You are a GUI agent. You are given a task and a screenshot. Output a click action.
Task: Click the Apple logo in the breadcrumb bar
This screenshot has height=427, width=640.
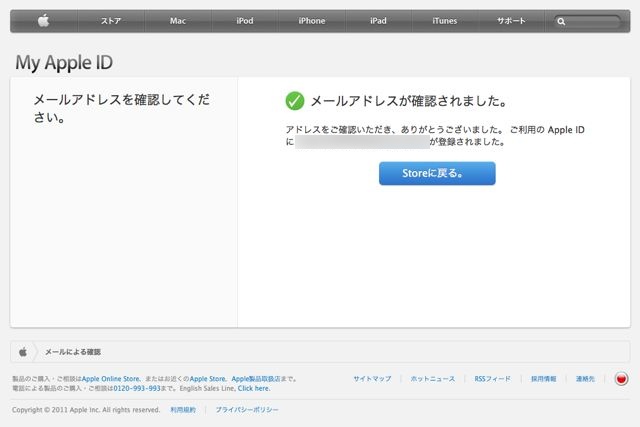[x=23, y=351]
